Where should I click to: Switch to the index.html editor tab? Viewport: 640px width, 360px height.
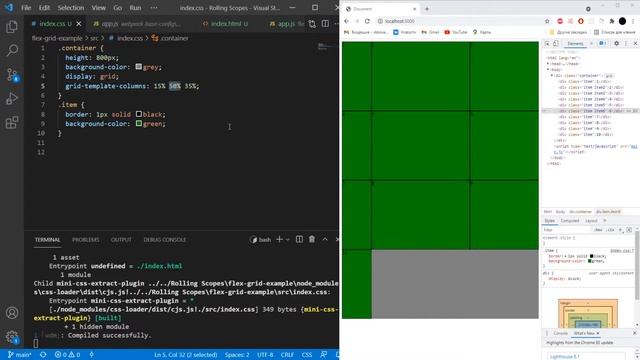[x=225, y=24]
